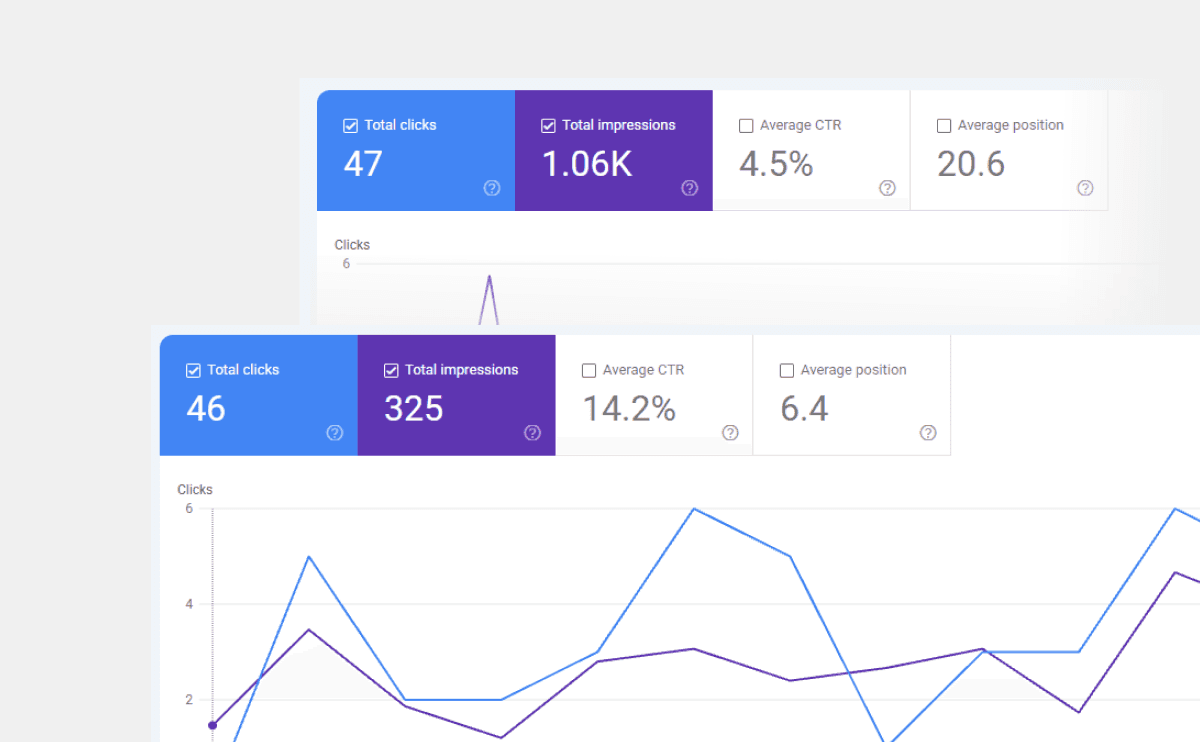Click axis value 4 on front chart
1200x742 pixels.
click(x=189, y=604)
